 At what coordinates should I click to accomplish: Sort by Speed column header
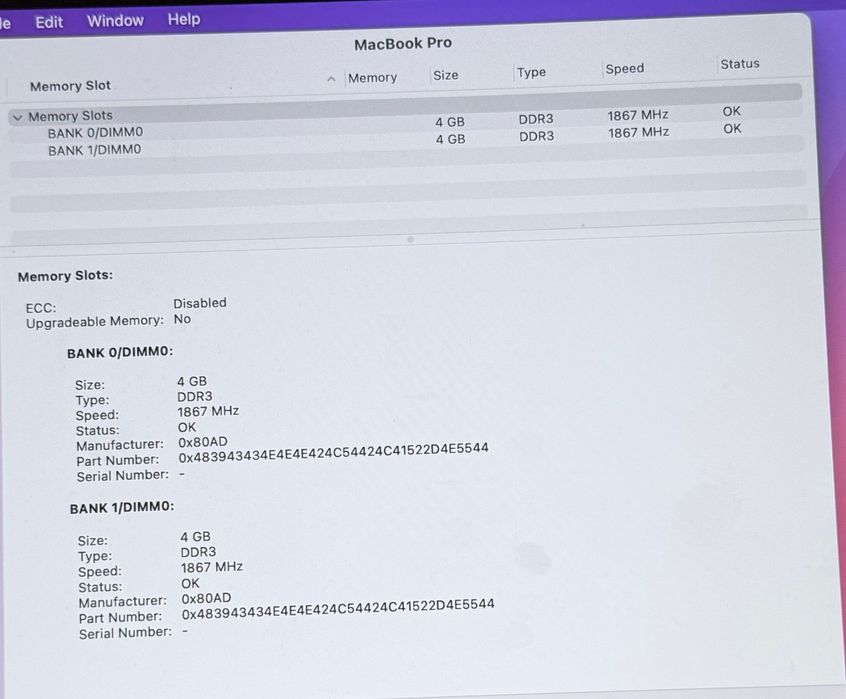point(625,68)
